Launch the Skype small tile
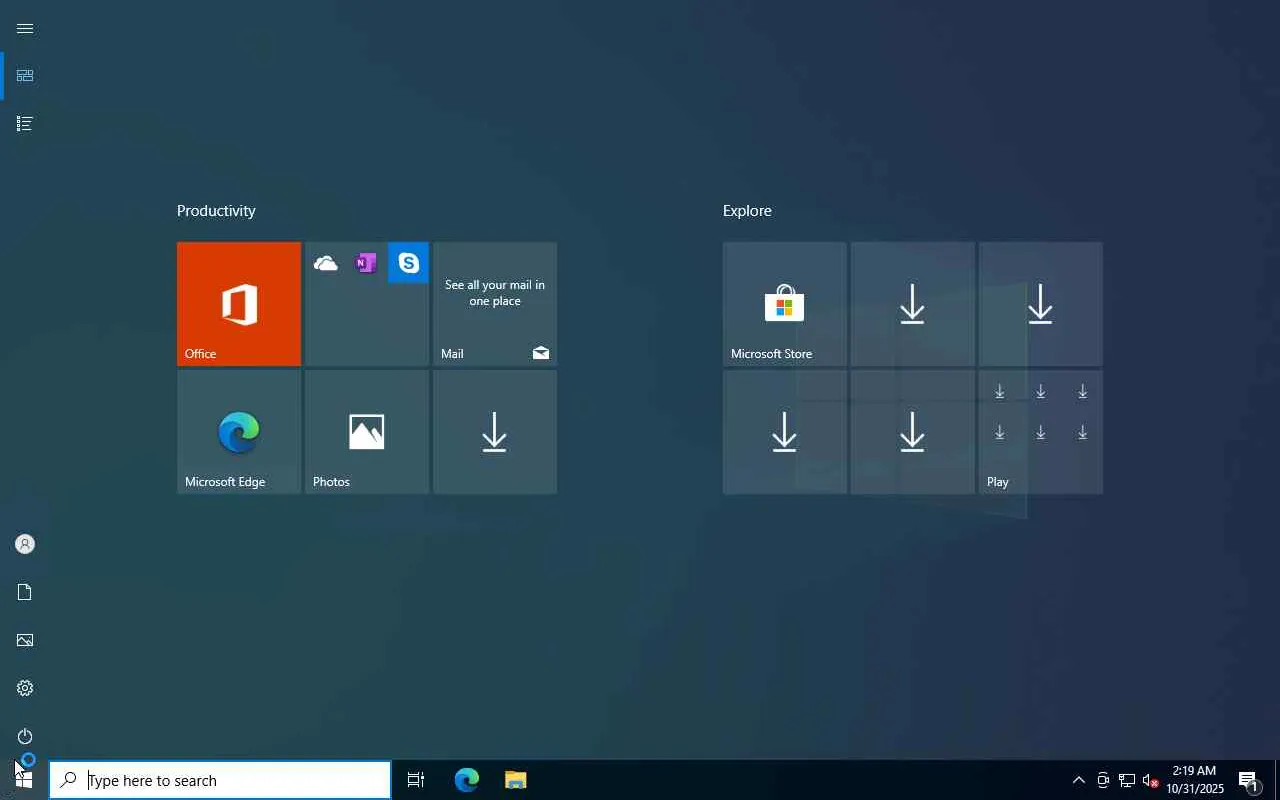Image resolution: width=1280 pixels, height=800 pixels. [408, 263]
